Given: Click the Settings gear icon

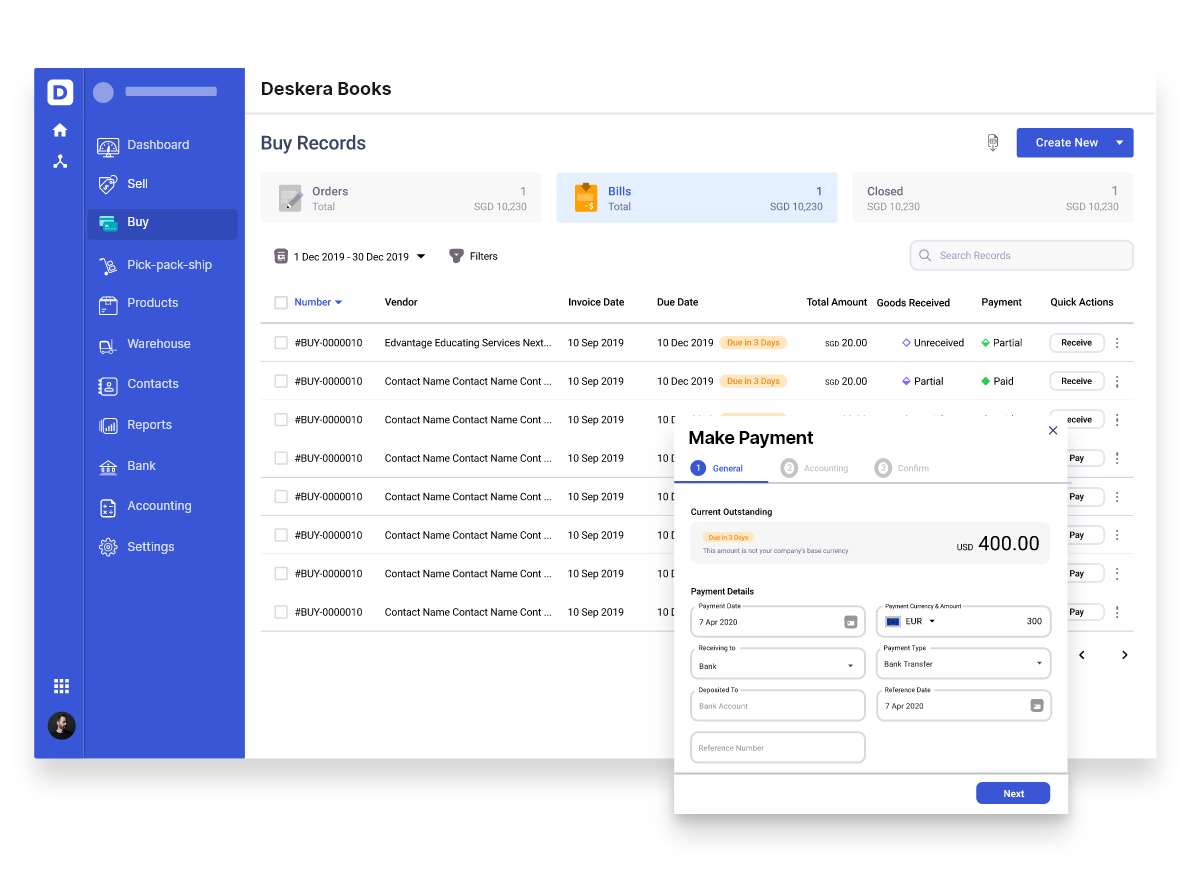Looking at the screenshot, I should (x=108, y=547).
